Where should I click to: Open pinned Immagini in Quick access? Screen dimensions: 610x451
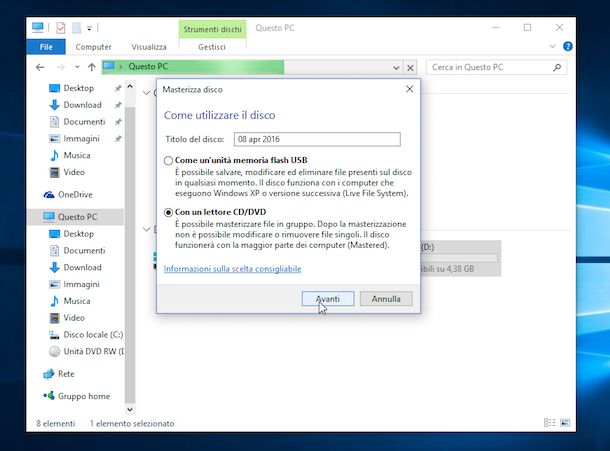(81, 139)
